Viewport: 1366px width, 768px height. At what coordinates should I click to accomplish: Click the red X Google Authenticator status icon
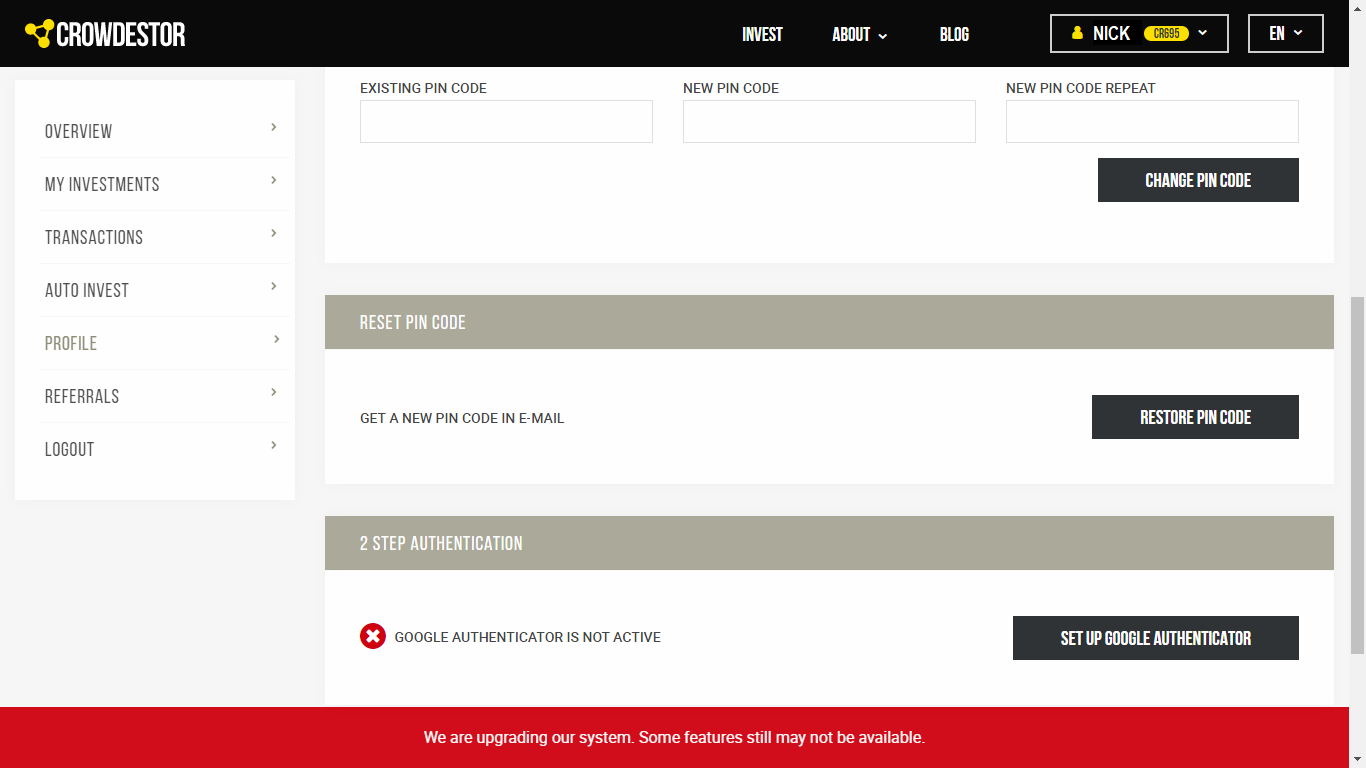(x=373, y=636)
